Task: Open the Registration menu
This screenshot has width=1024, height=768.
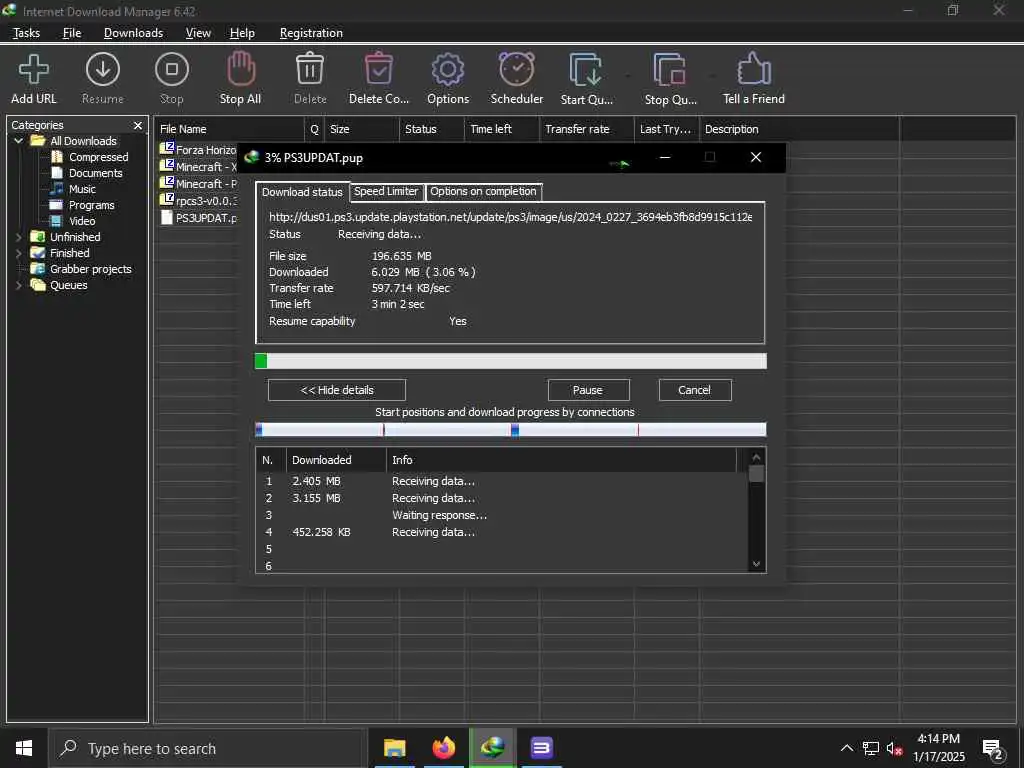Action: (x=311, y=33)
